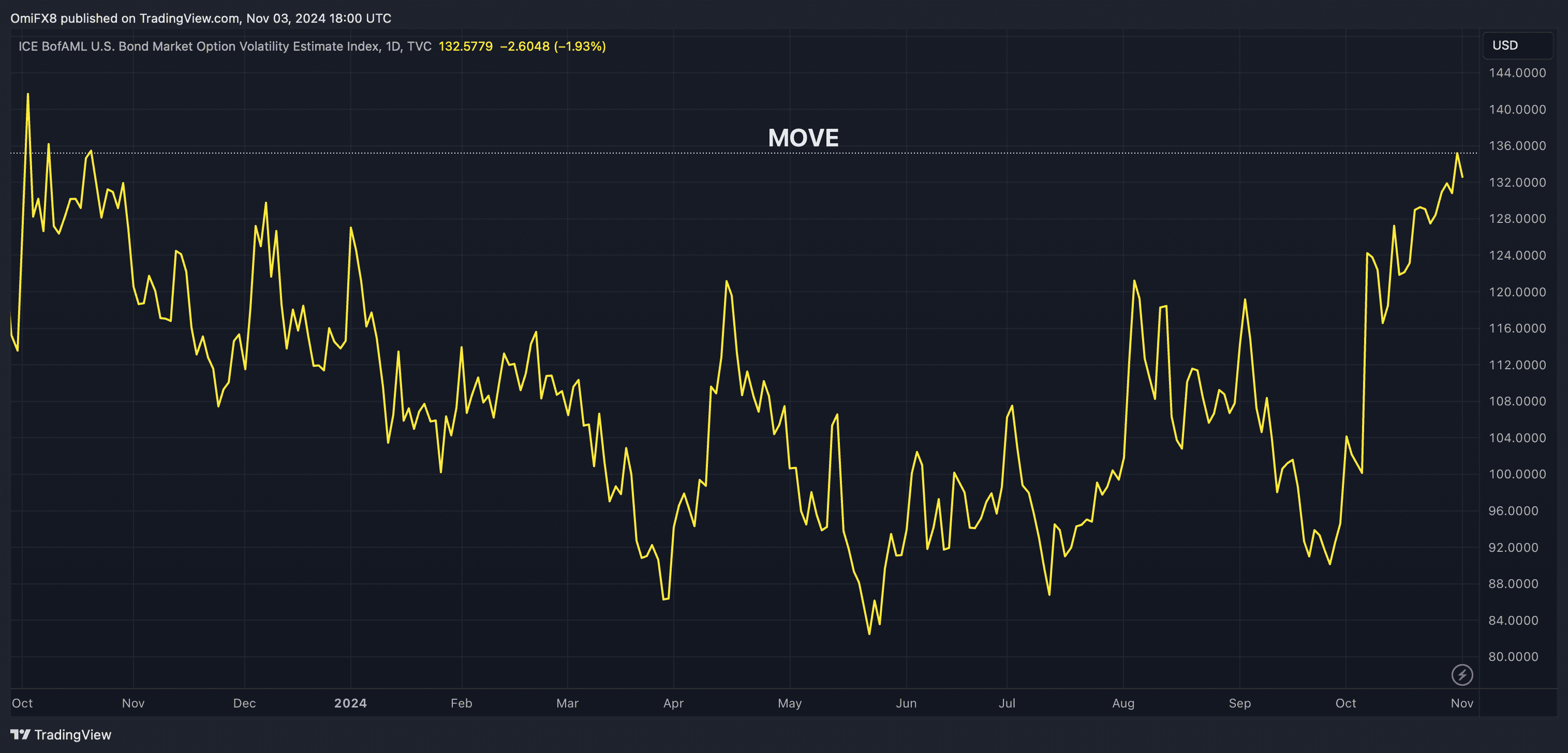Click the 84.0000 price axis label
Image resolution: width=1568 pixels, height=753 pixels.
(x=1513, y=621)
